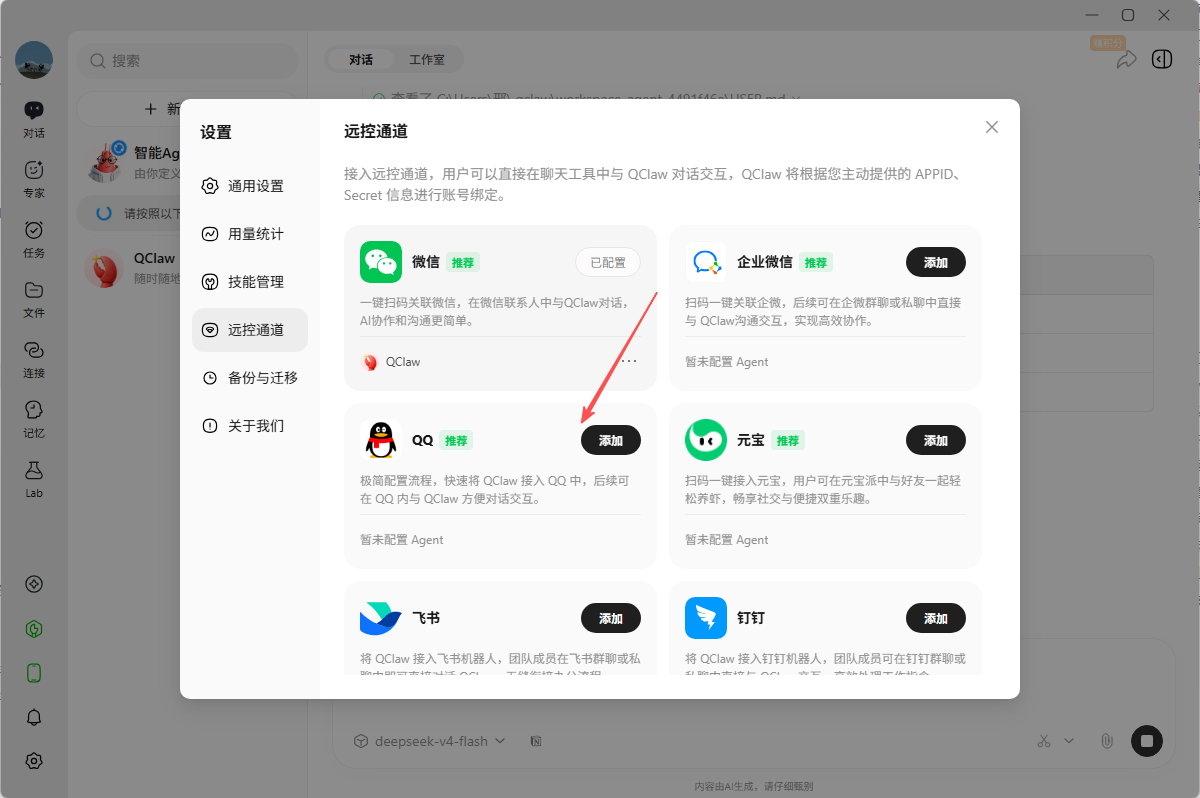Click 暂未配置 Agent under 企业微信
The image size is (1200, 798).
[727, 362]
